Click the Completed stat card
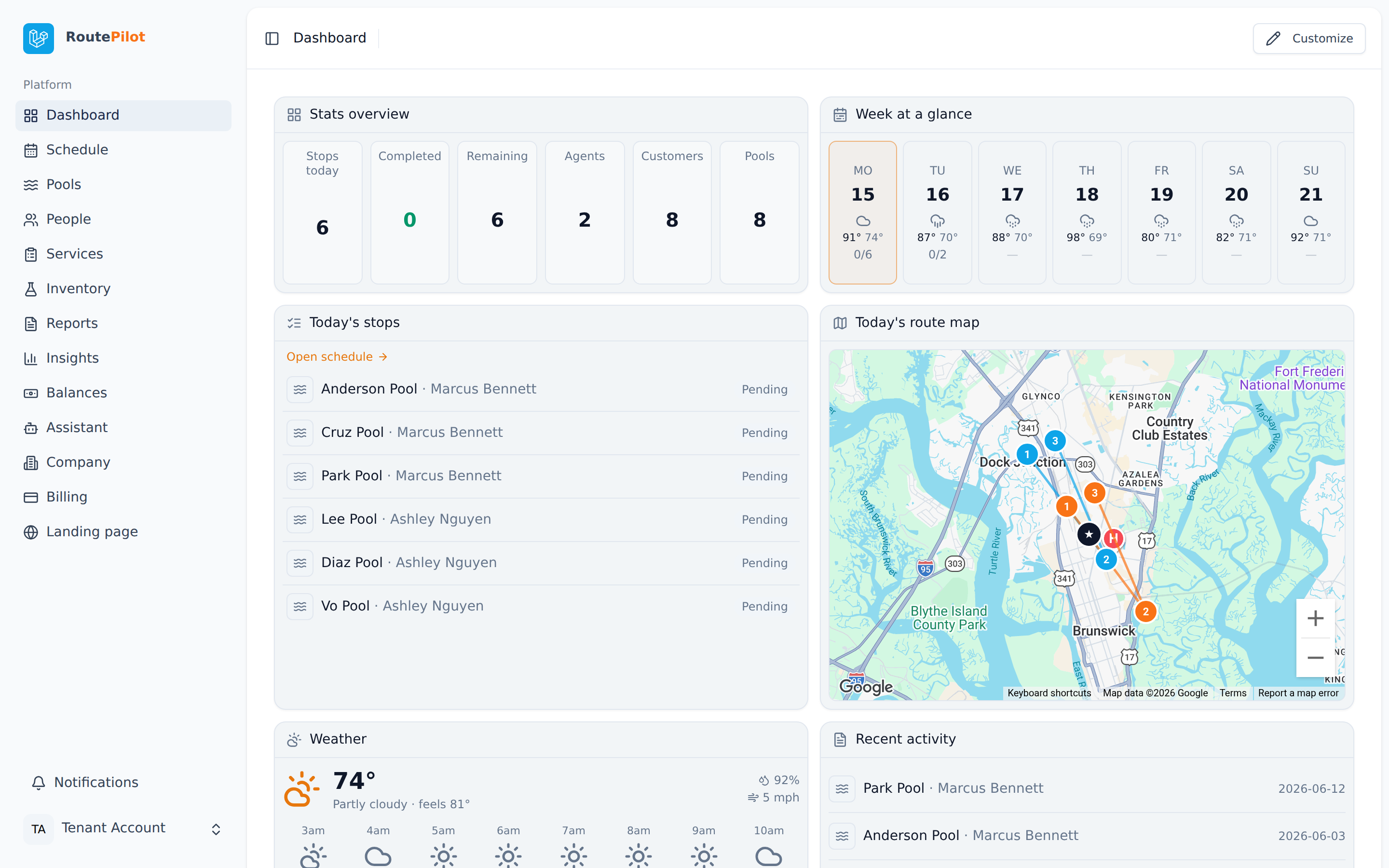Screen dimensions: 1389x868 point(409,212)
